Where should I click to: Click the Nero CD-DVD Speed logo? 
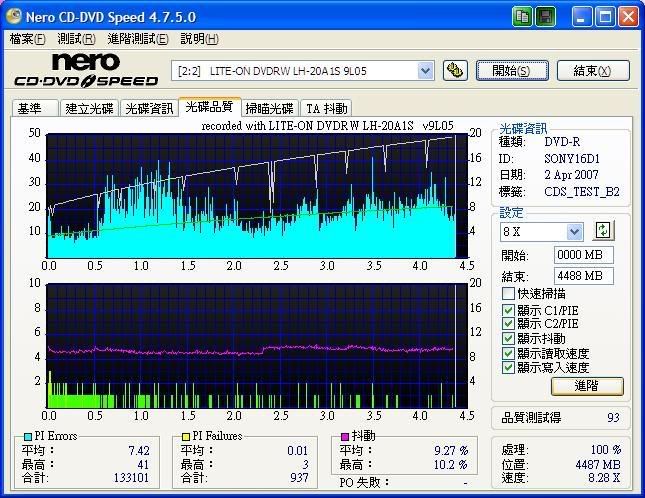pos(86,70)
